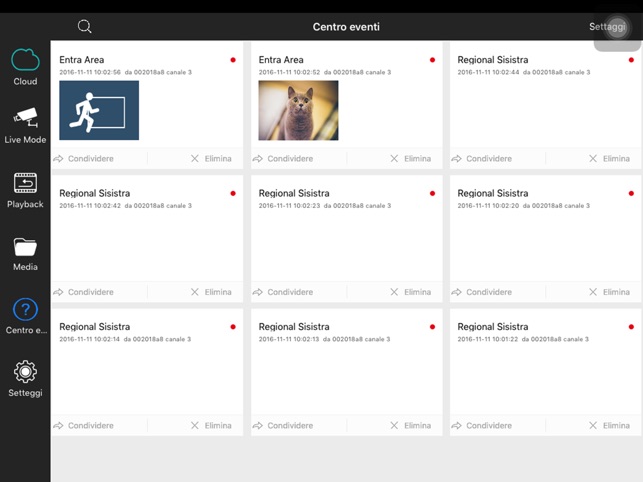
Task: Click Elimina on the 10:02:14 event
Action: [x=211, y=425]
